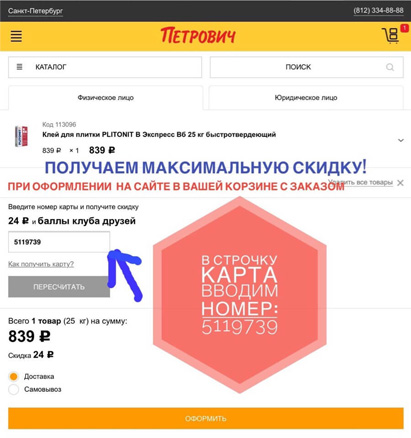411x438 pixels.
Task: Open the shopping cart icon
Action: tap(390, 35)
